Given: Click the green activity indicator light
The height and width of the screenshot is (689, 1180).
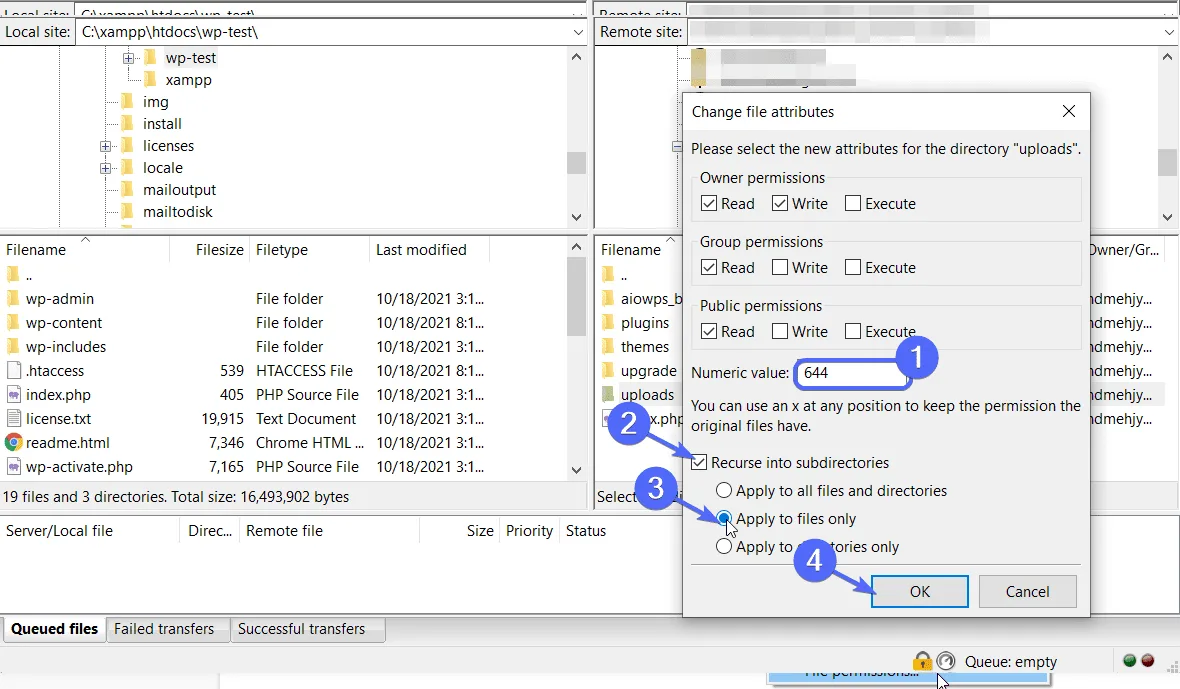Looking at the screenshot, I should click(1129, 660).
